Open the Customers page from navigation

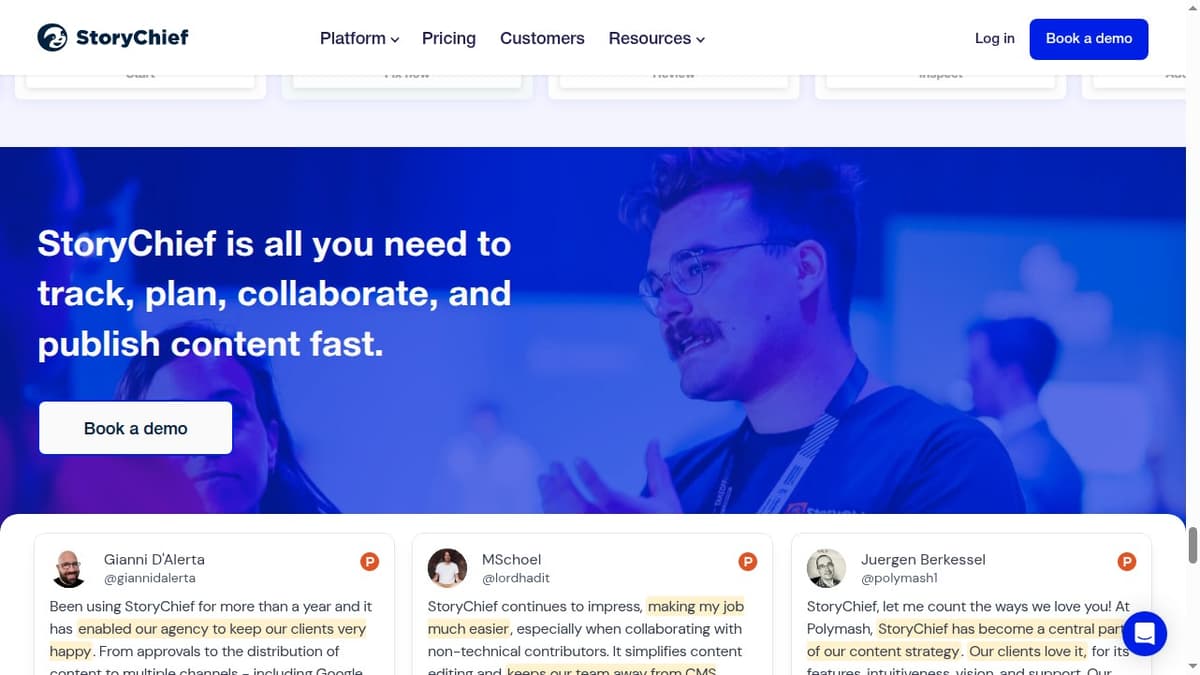click(542, 38)
